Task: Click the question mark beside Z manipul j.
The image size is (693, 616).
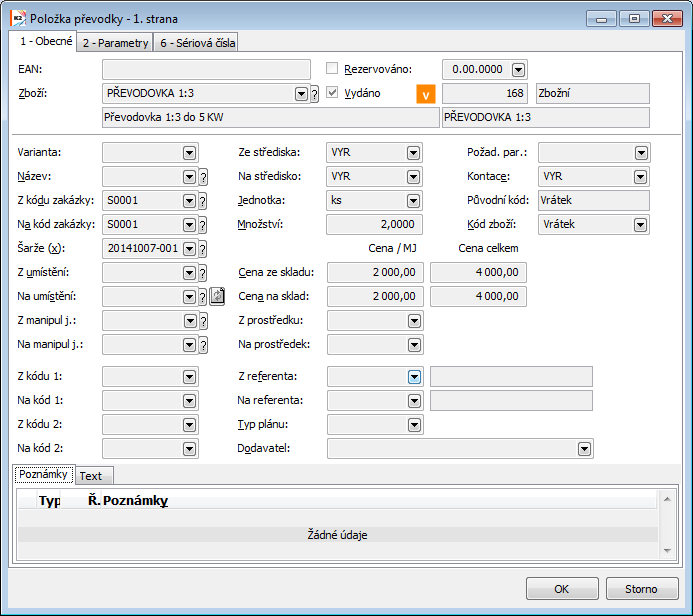Action: (203, 321)
